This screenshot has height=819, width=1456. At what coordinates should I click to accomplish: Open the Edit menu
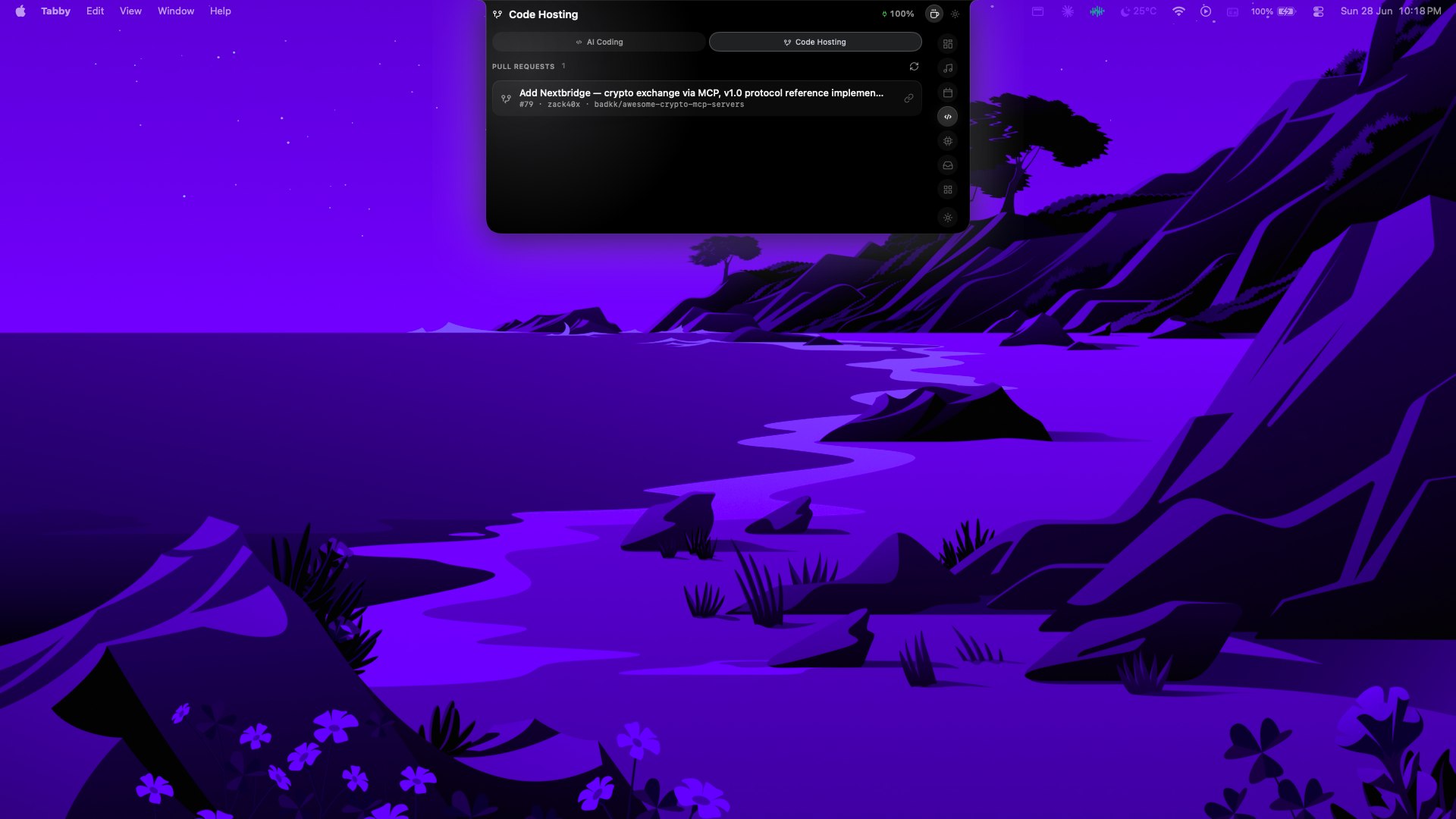[x=95, y=11]
